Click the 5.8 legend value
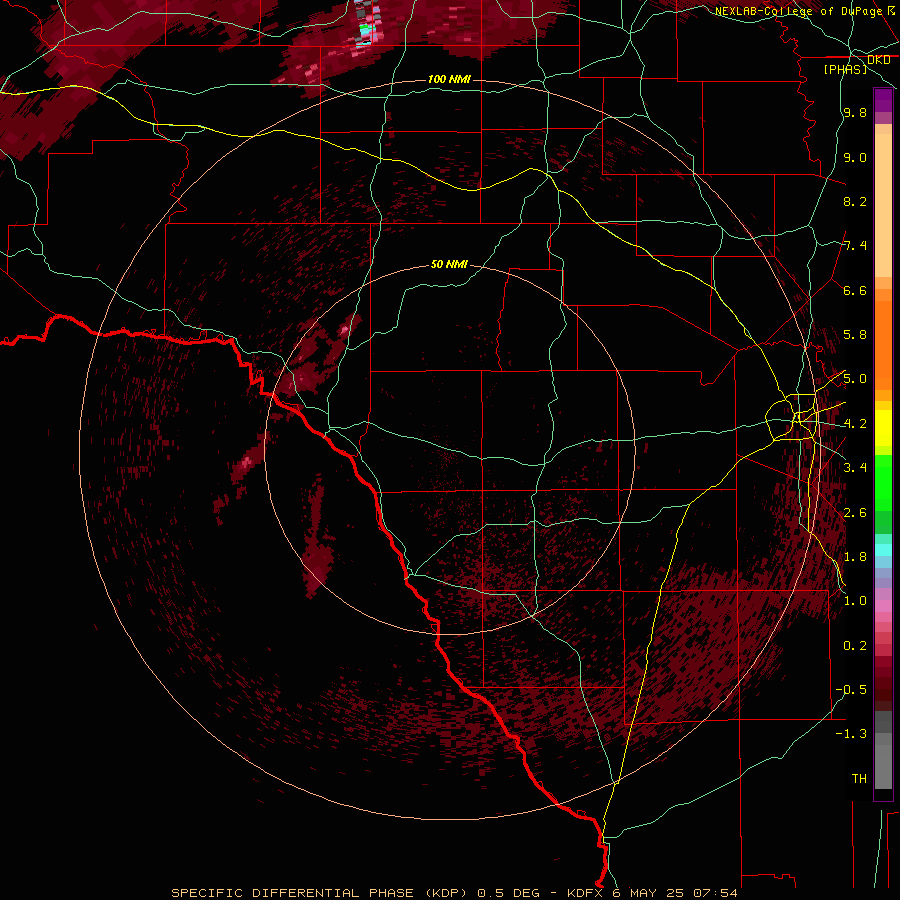This screenshot has height=900, width=900. [x=855, y=335]
